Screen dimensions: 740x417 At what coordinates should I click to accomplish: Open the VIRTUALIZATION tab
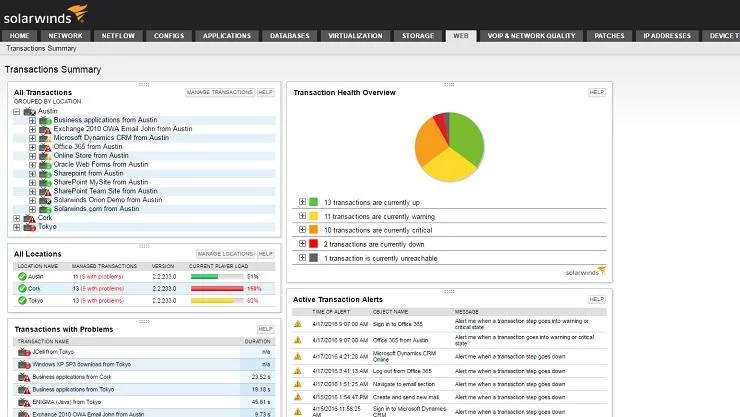click(x=355, y=36)
